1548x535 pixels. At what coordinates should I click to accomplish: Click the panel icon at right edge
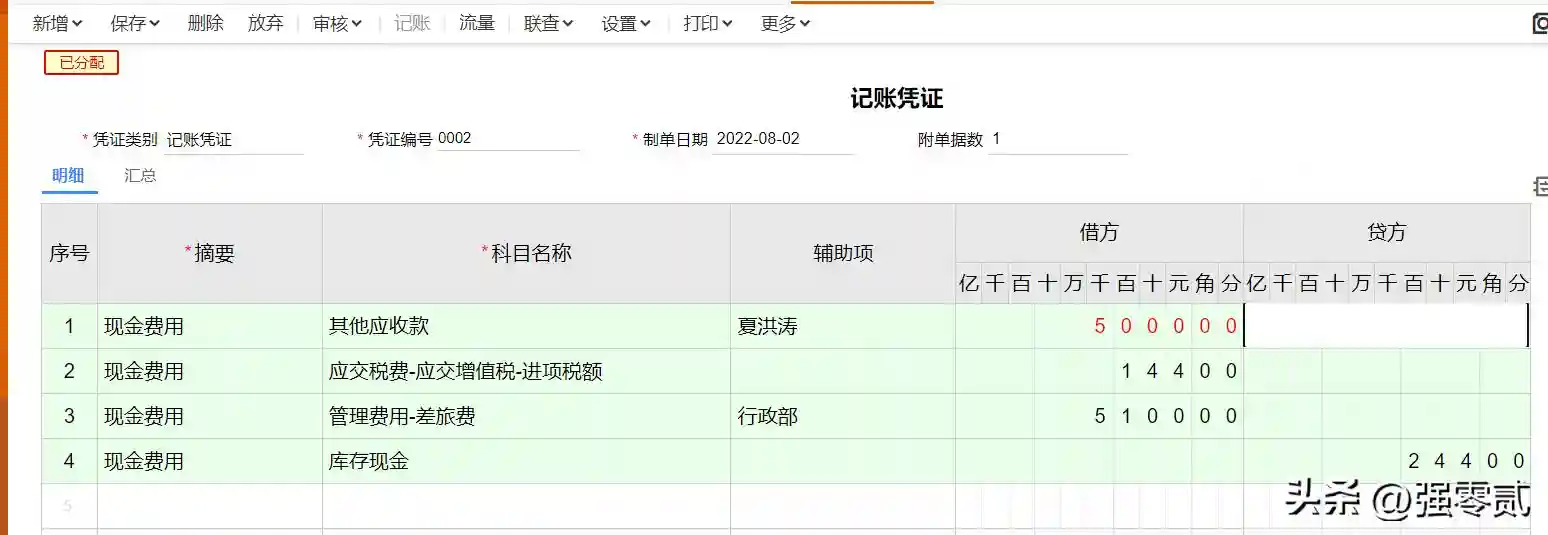click(1540, 186)
